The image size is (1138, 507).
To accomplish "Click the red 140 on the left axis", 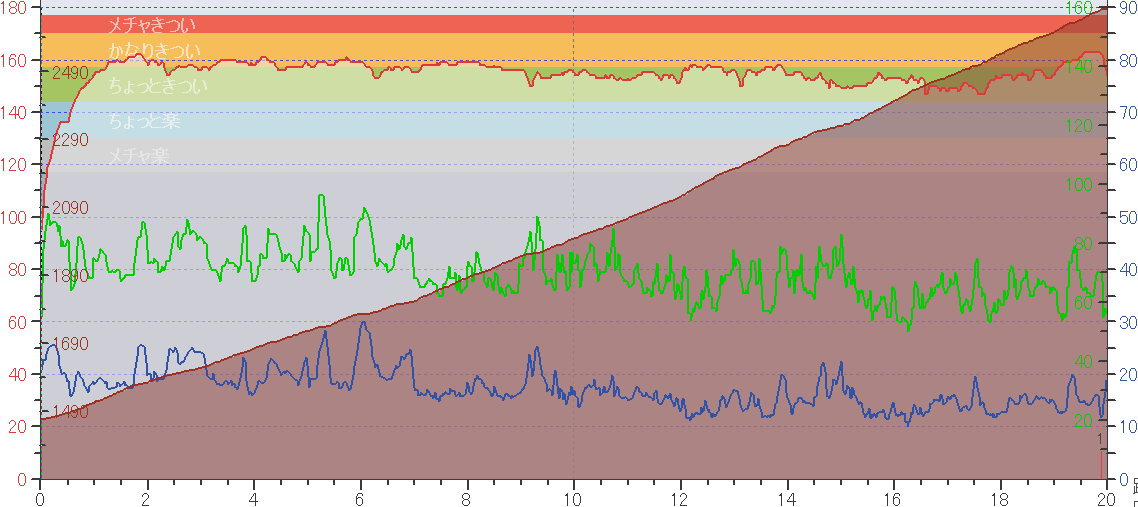I will [14, 112].
